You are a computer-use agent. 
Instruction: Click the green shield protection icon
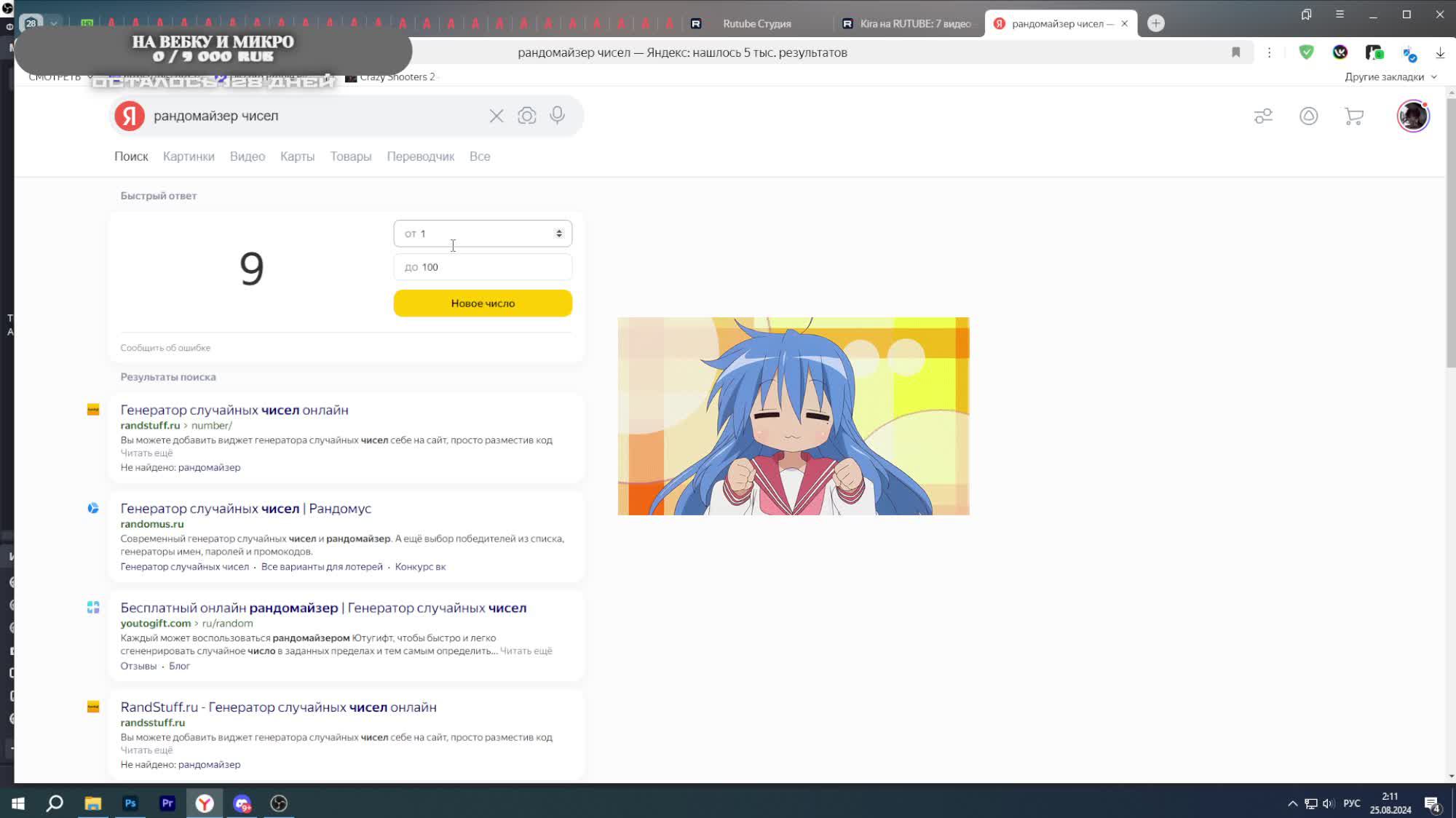click(x=1306, y=52)
